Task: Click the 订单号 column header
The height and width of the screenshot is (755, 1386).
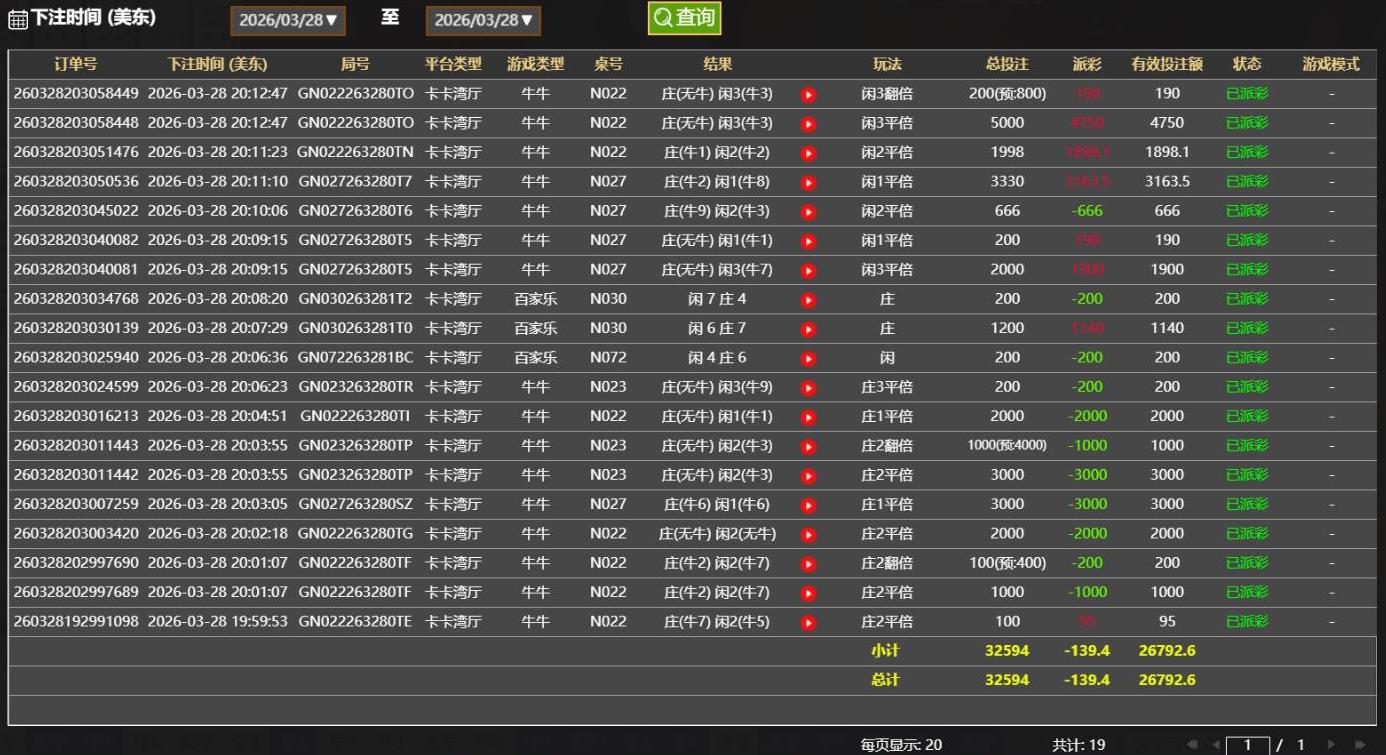Action: (x=75, y=64)
